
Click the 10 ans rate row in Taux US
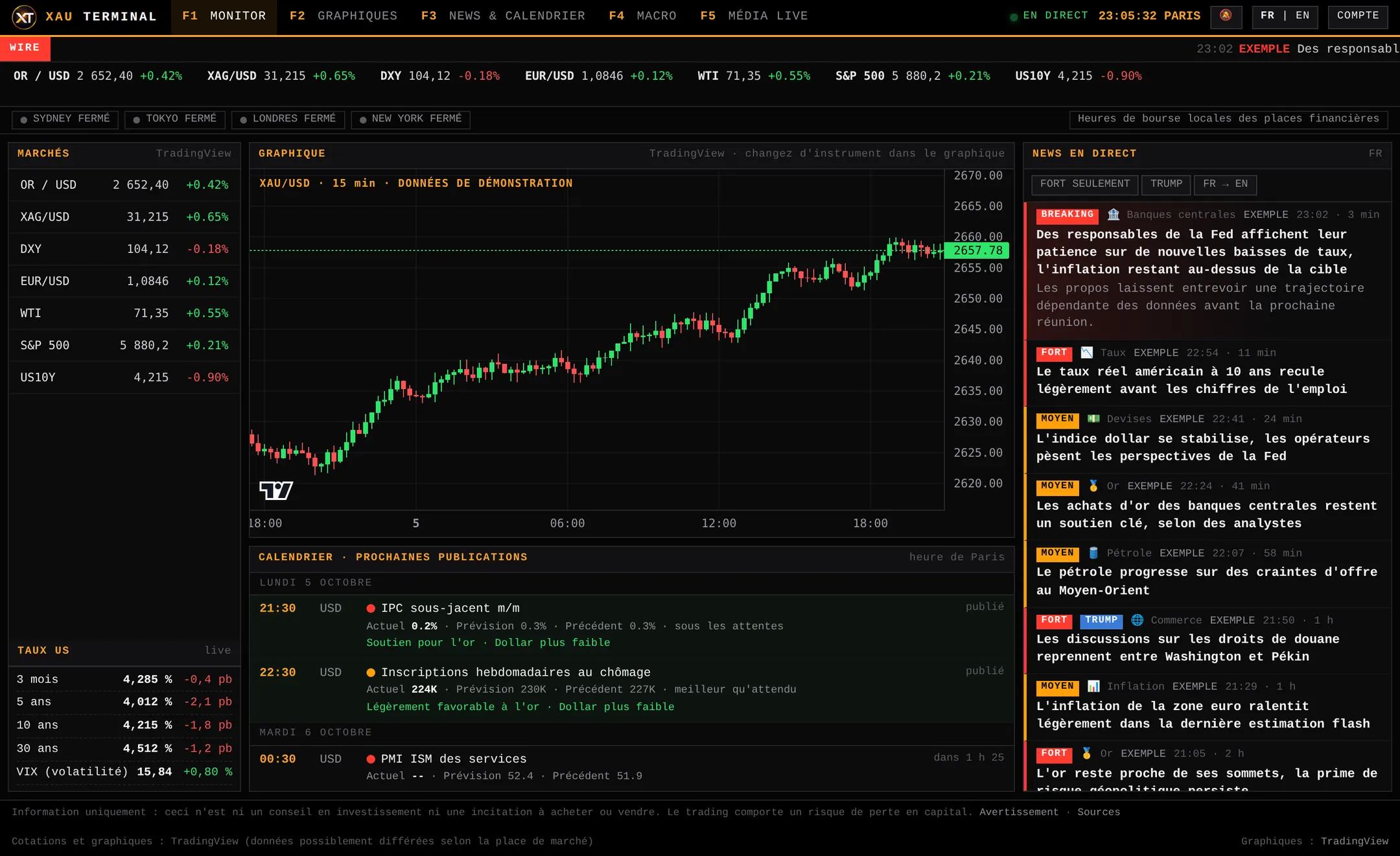[124, 725]
